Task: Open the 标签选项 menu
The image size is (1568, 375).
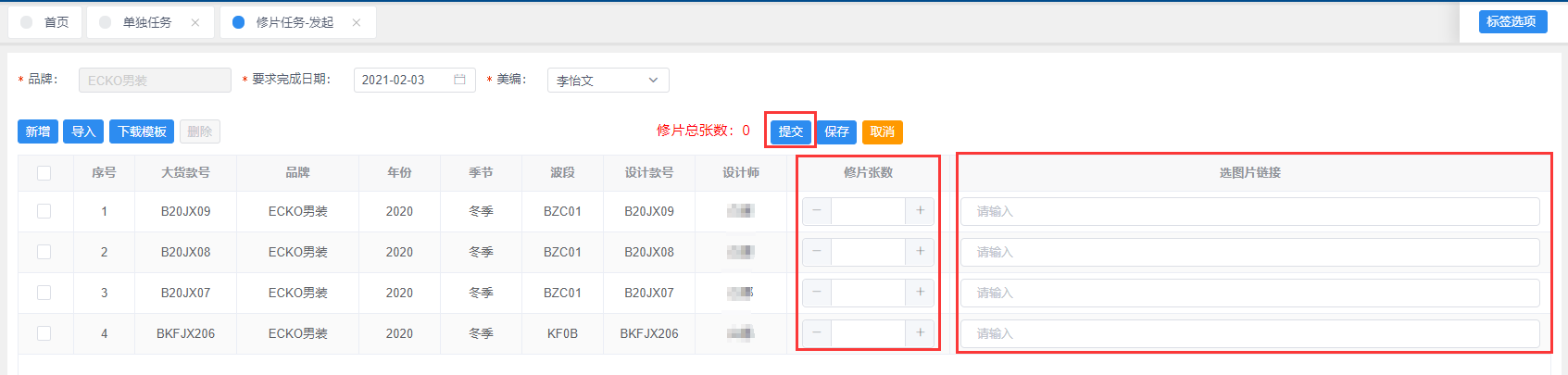Action: 1512,21
